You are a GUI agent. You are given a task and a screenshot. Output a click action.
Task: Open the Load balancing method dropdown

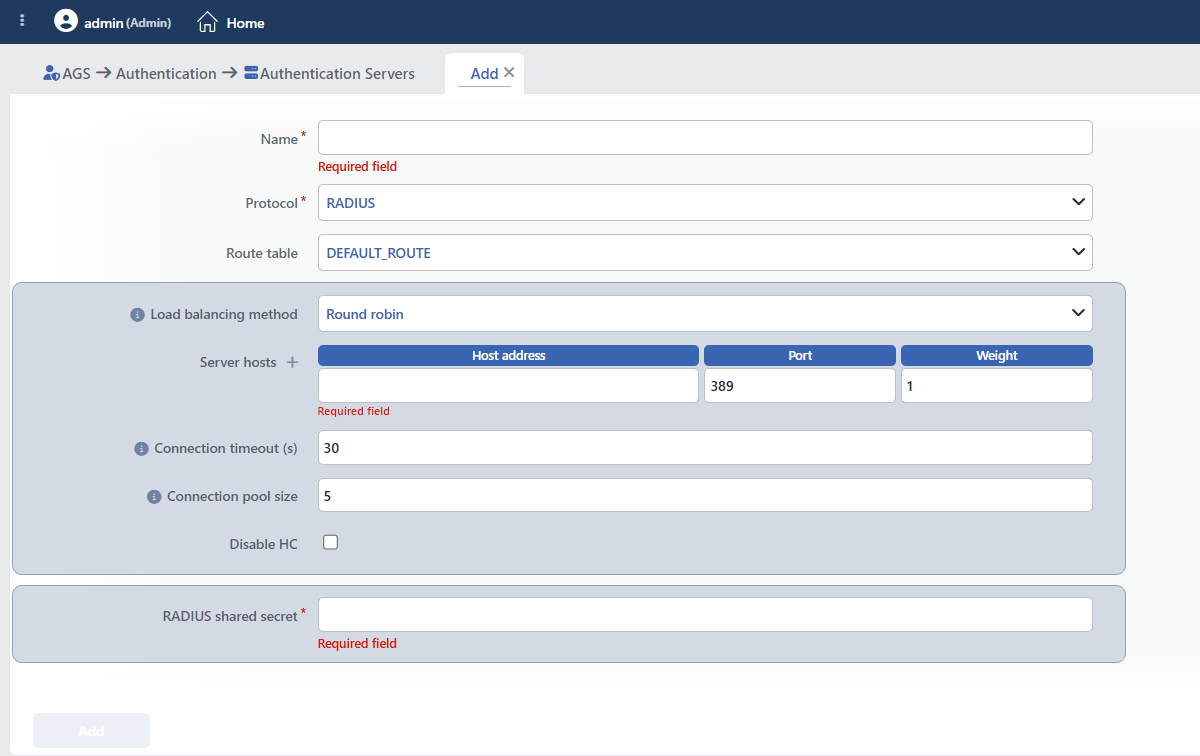705,313
